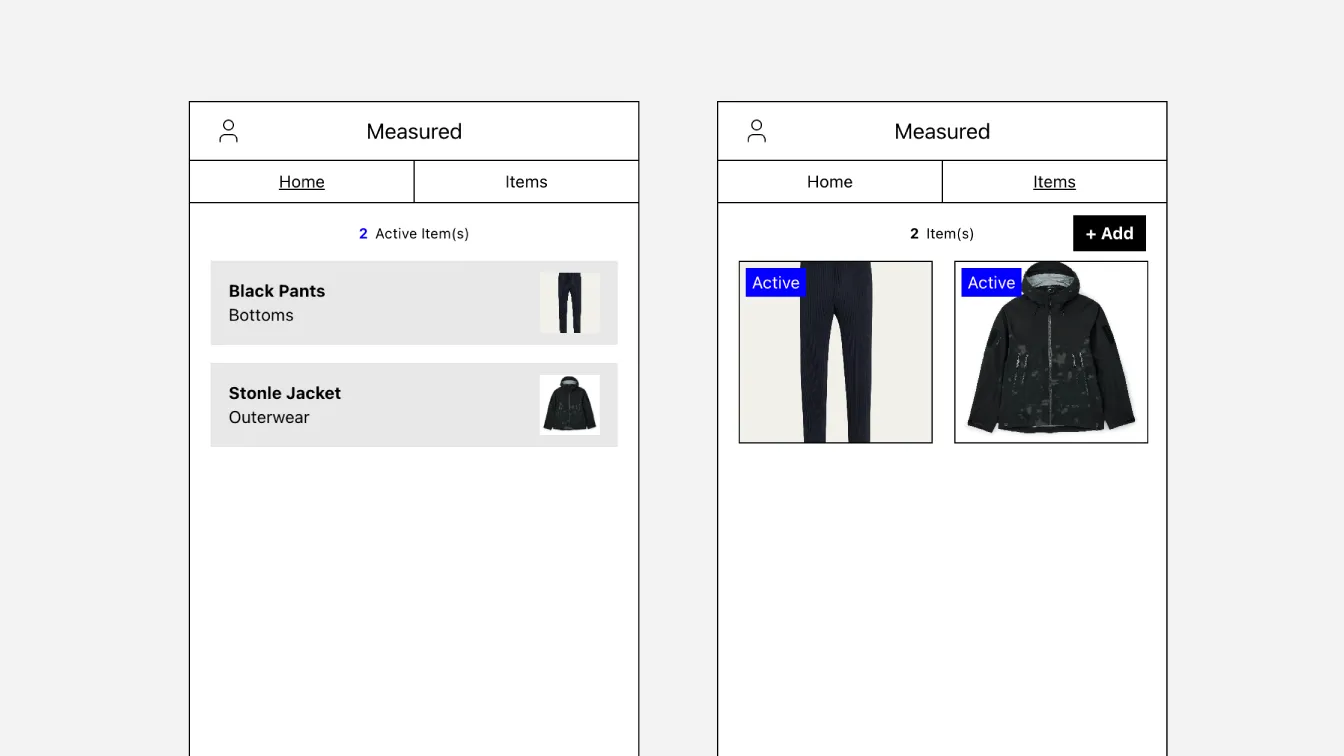1344x756 pixels.
Task: Go to Home tab from the Items screen
Action: (829, 182)
